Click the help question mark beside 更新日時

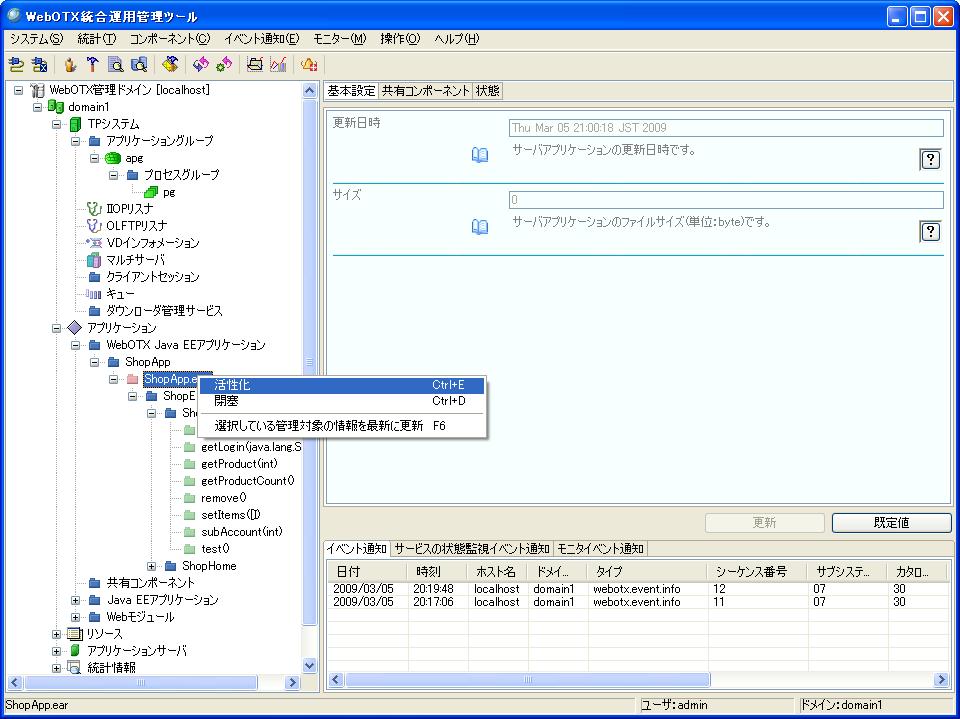point(930,160)
